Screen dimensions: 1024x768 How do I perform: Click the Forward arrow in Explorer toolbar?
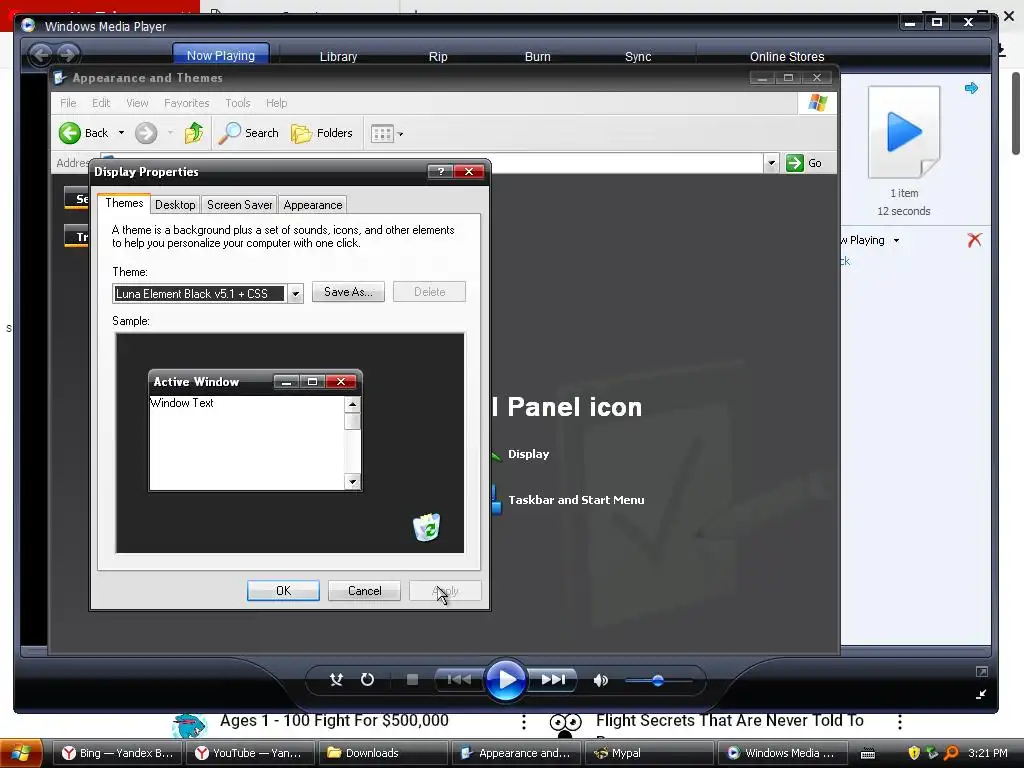[x=146, y=133]
